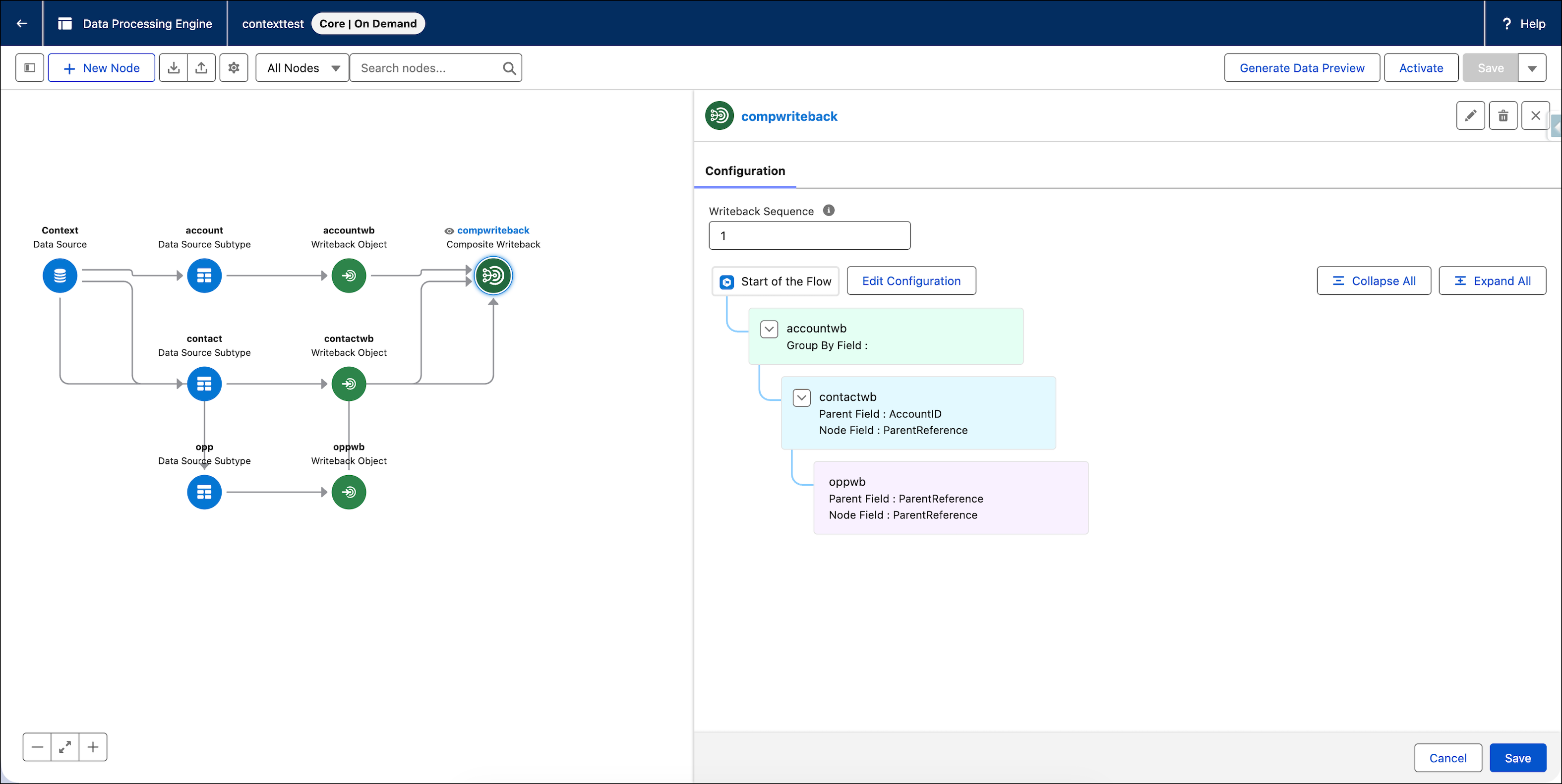1562x784 pixels.
Task: Go back using the back arrow
Action: point(22,24)
